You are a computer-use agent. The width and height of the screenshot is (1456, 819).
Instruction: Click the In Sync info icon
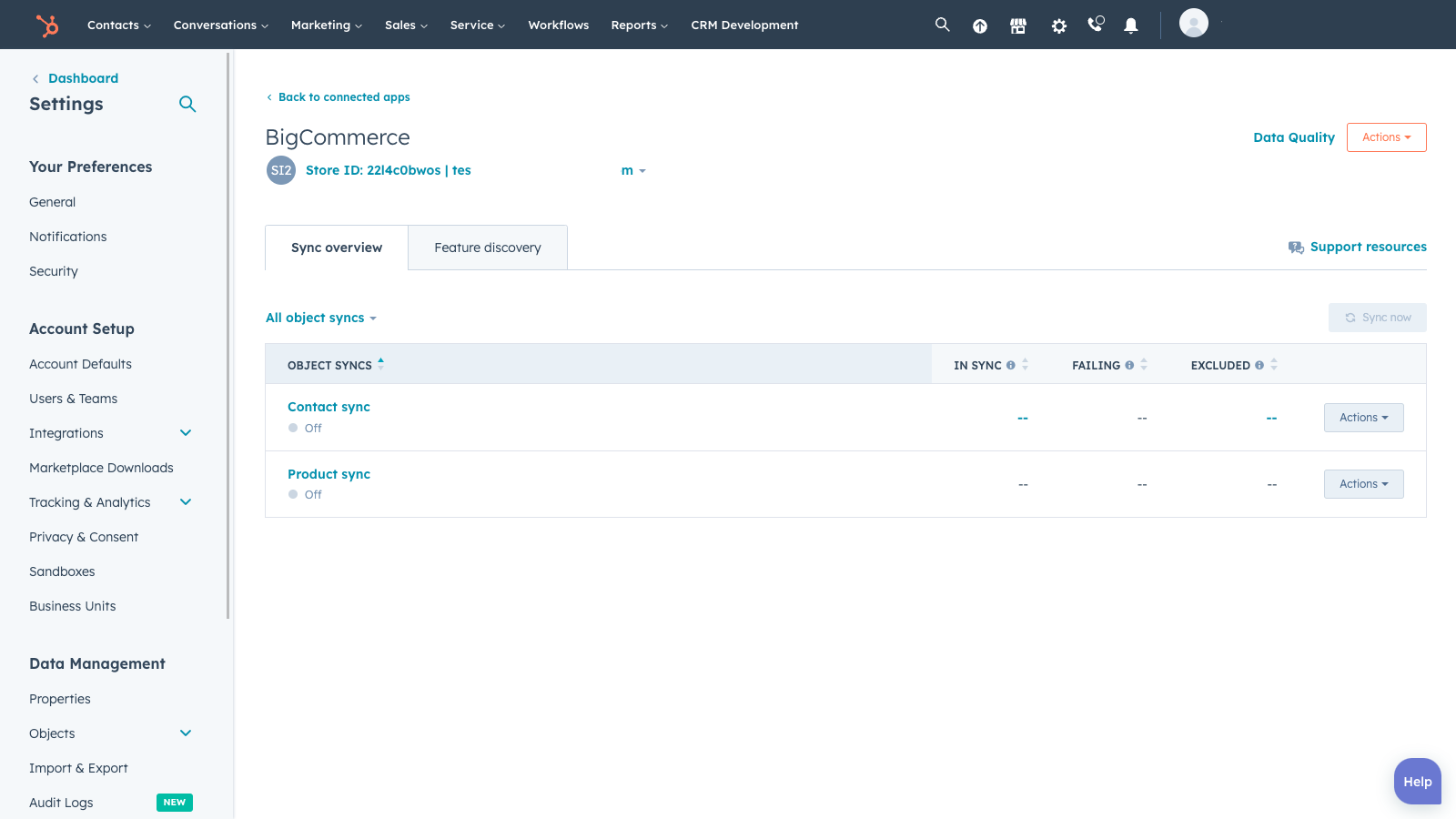point(1010,365)
